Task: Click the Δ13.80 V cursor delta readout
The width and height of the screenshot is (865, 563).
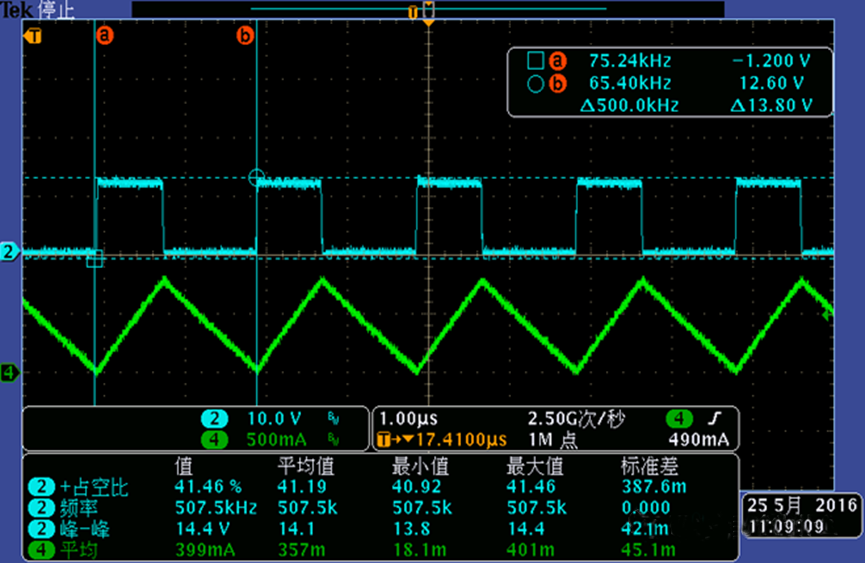Action: (x=771, y=105)
